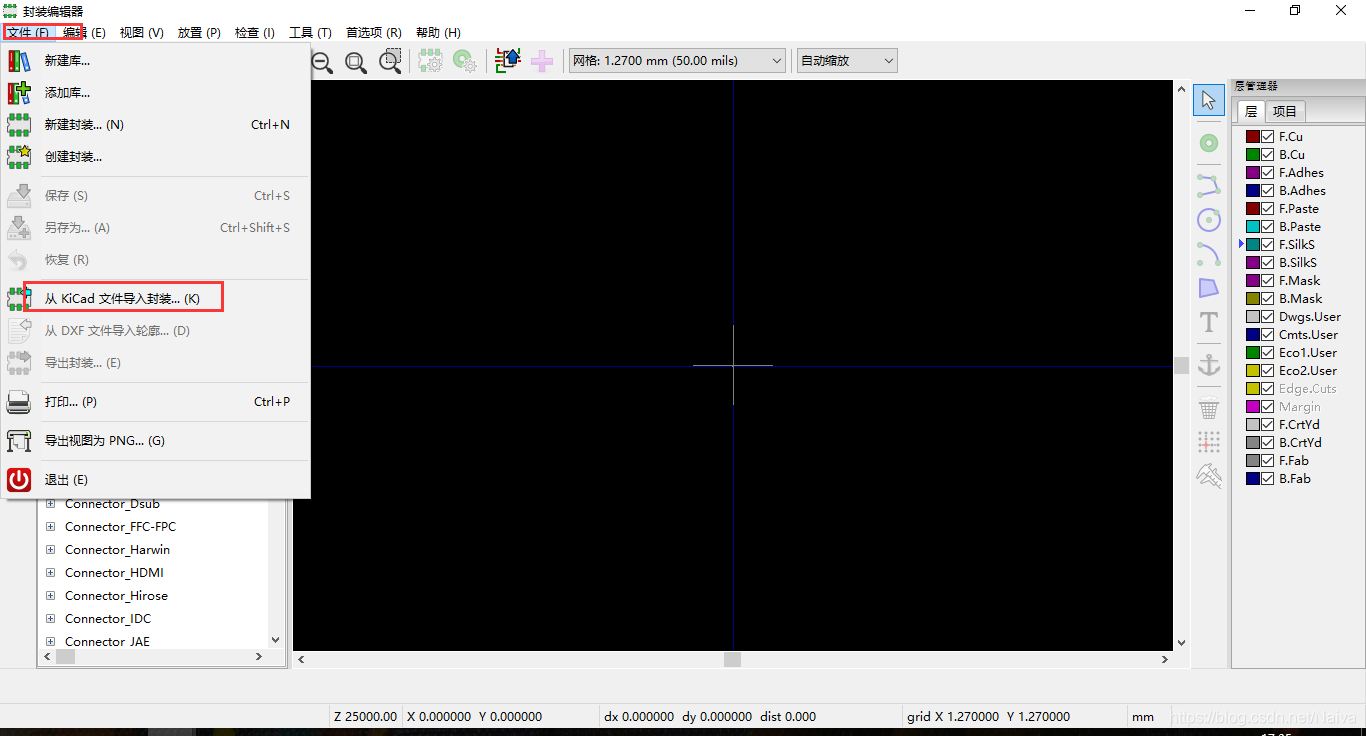Select the draw arc tool
Screen dimensions: 1366x736
tap(1209, 254)
